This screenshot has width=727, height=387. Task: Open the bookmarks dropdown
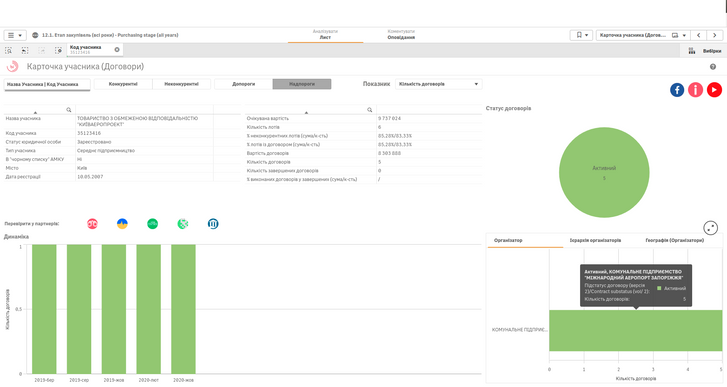[581, 35]
